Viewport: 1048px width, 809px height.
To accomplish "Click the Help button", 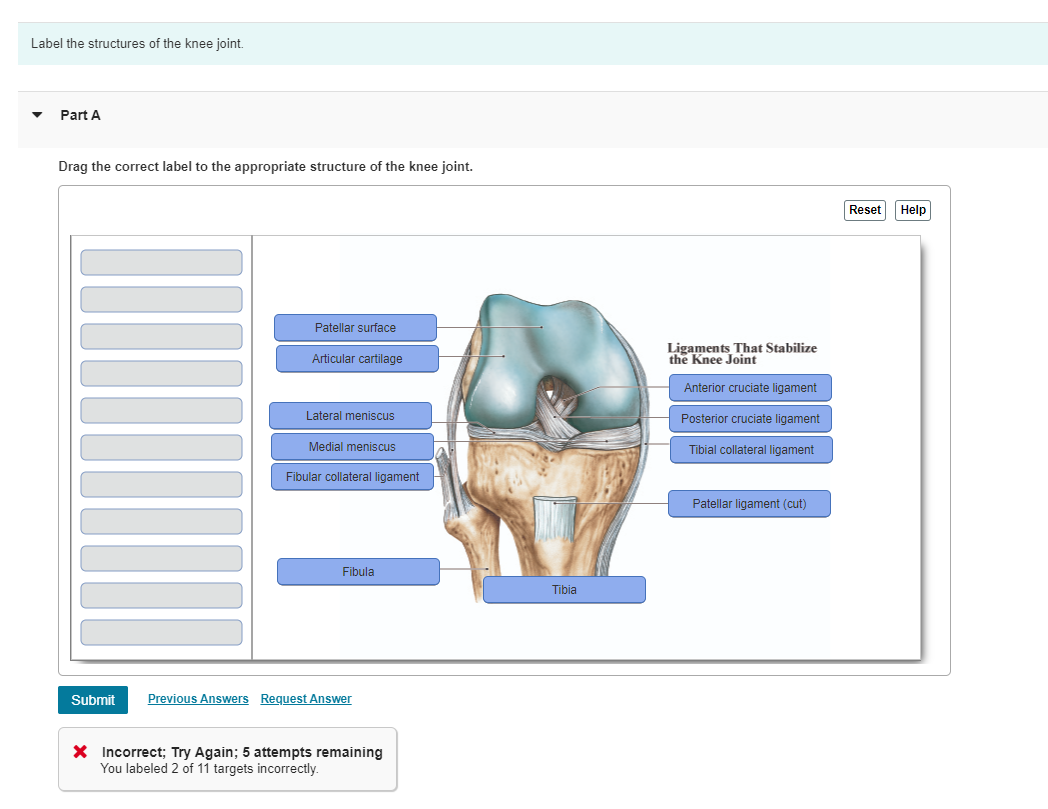I will tap(912, 210).
